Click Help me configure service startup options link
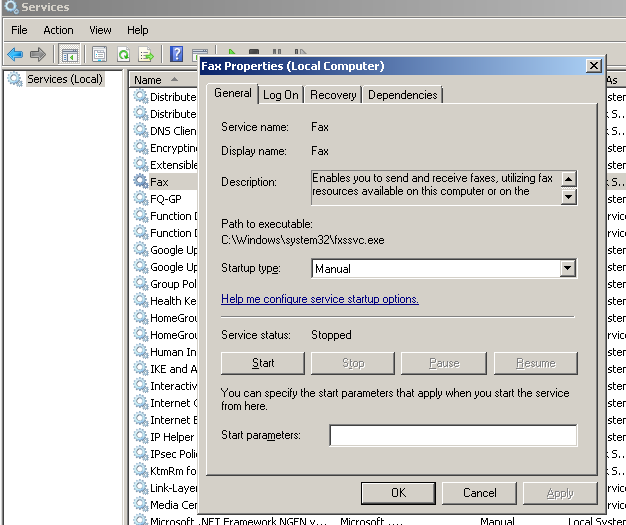 320,299
